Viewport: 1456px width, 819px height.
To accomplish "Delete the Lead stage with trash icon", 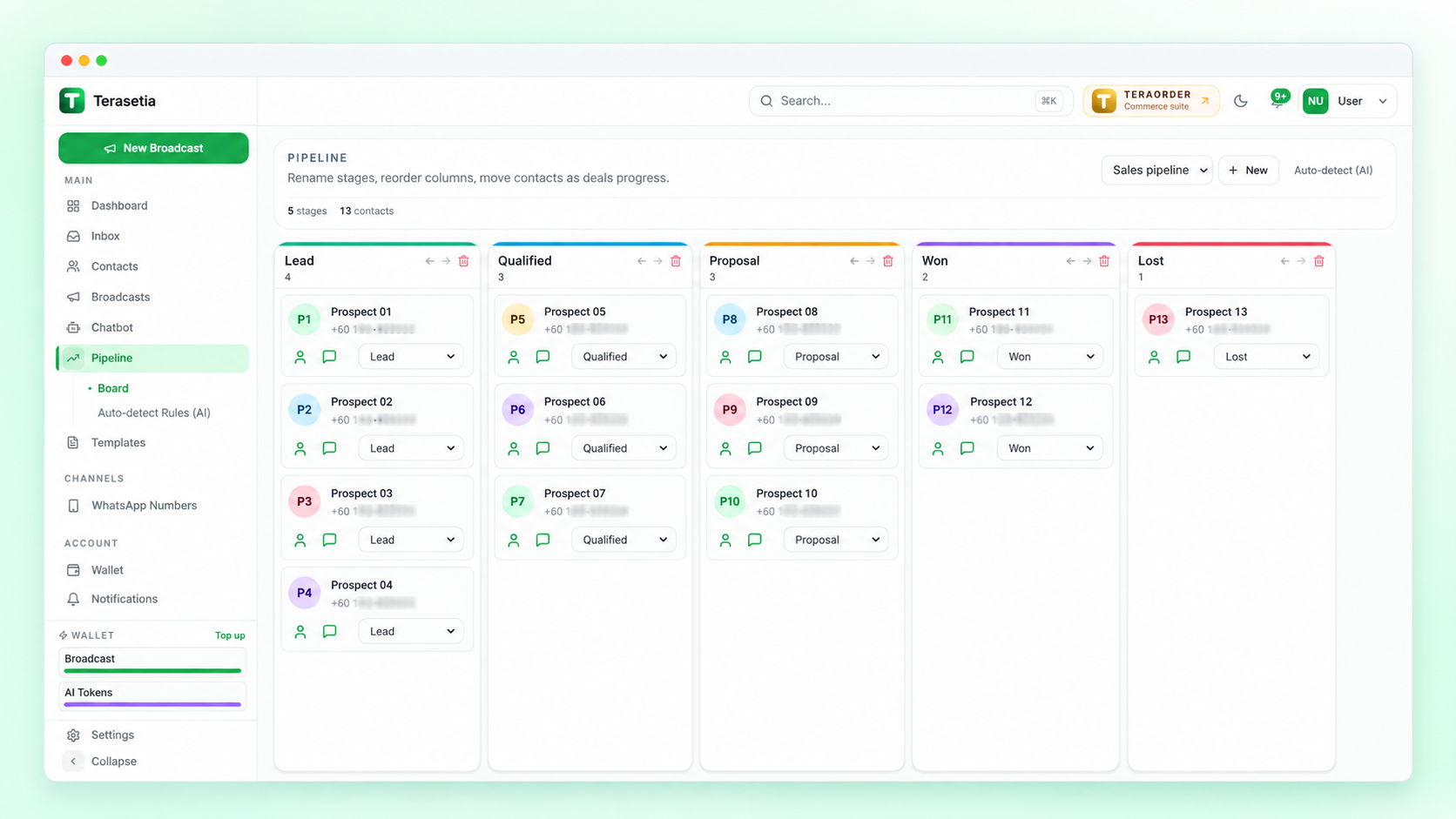I will tap(463, 261).
